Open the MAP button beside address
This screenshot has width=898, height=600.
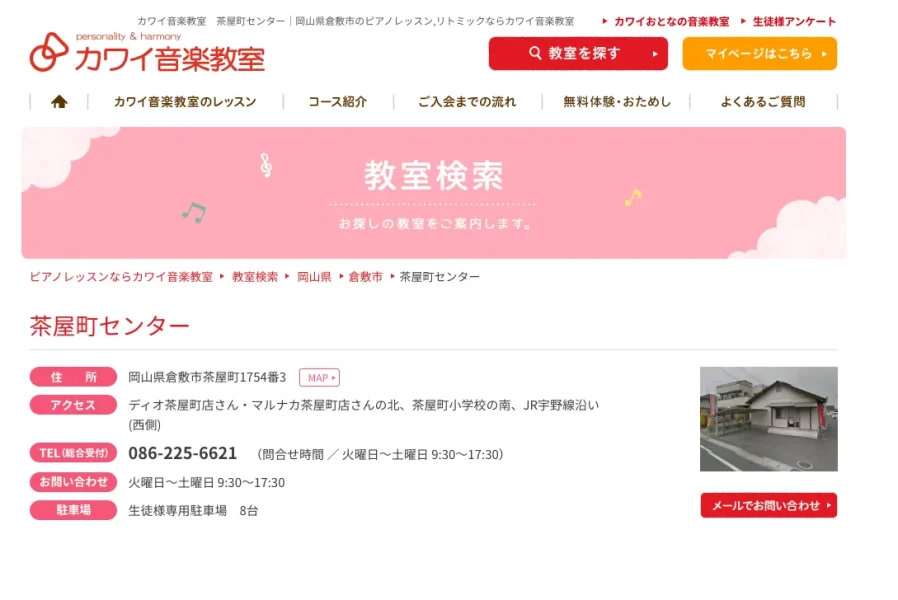320,378
